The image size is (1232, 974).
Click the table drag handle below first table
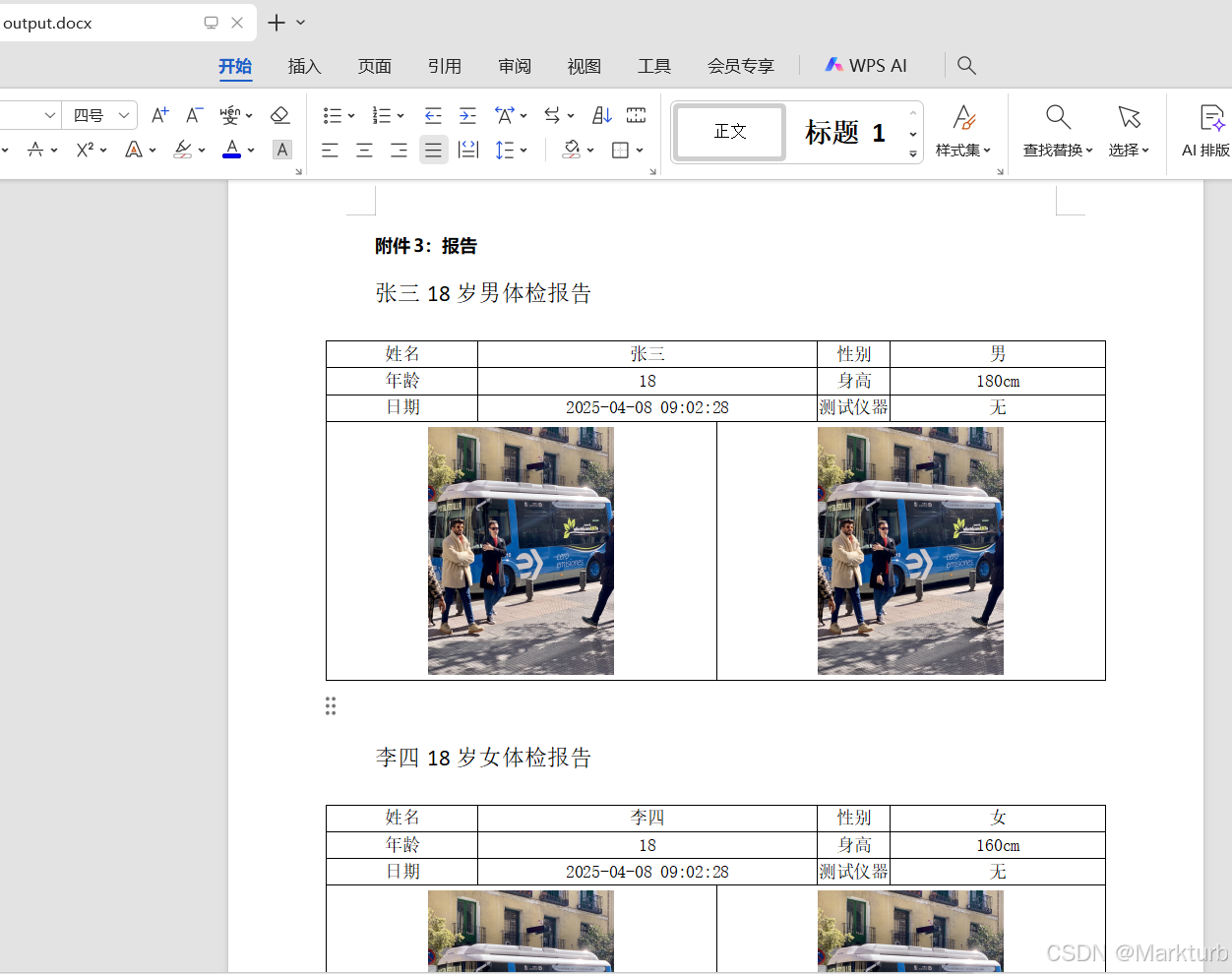331,705
